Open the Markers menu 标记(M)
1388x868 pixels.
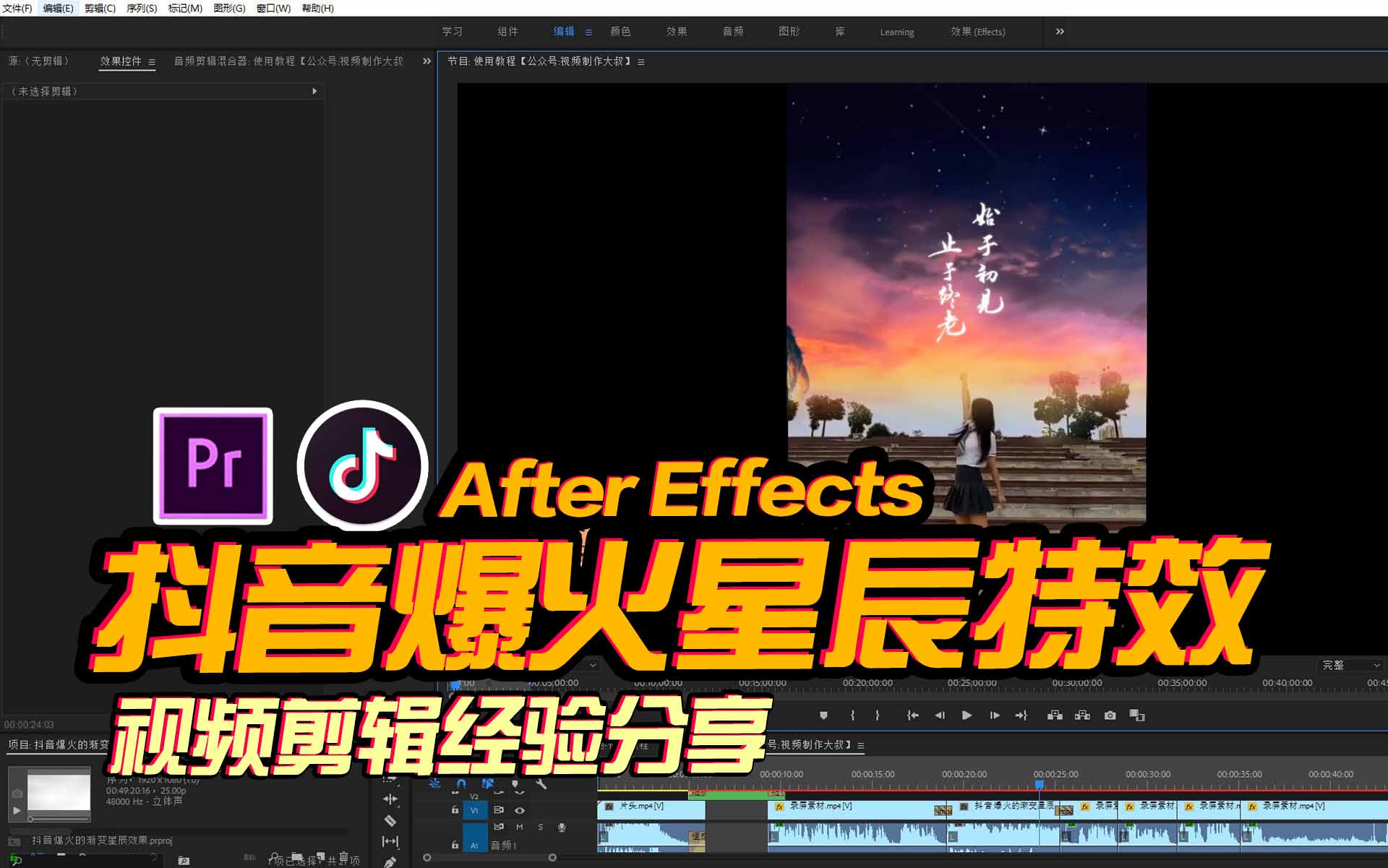[185, 8]
